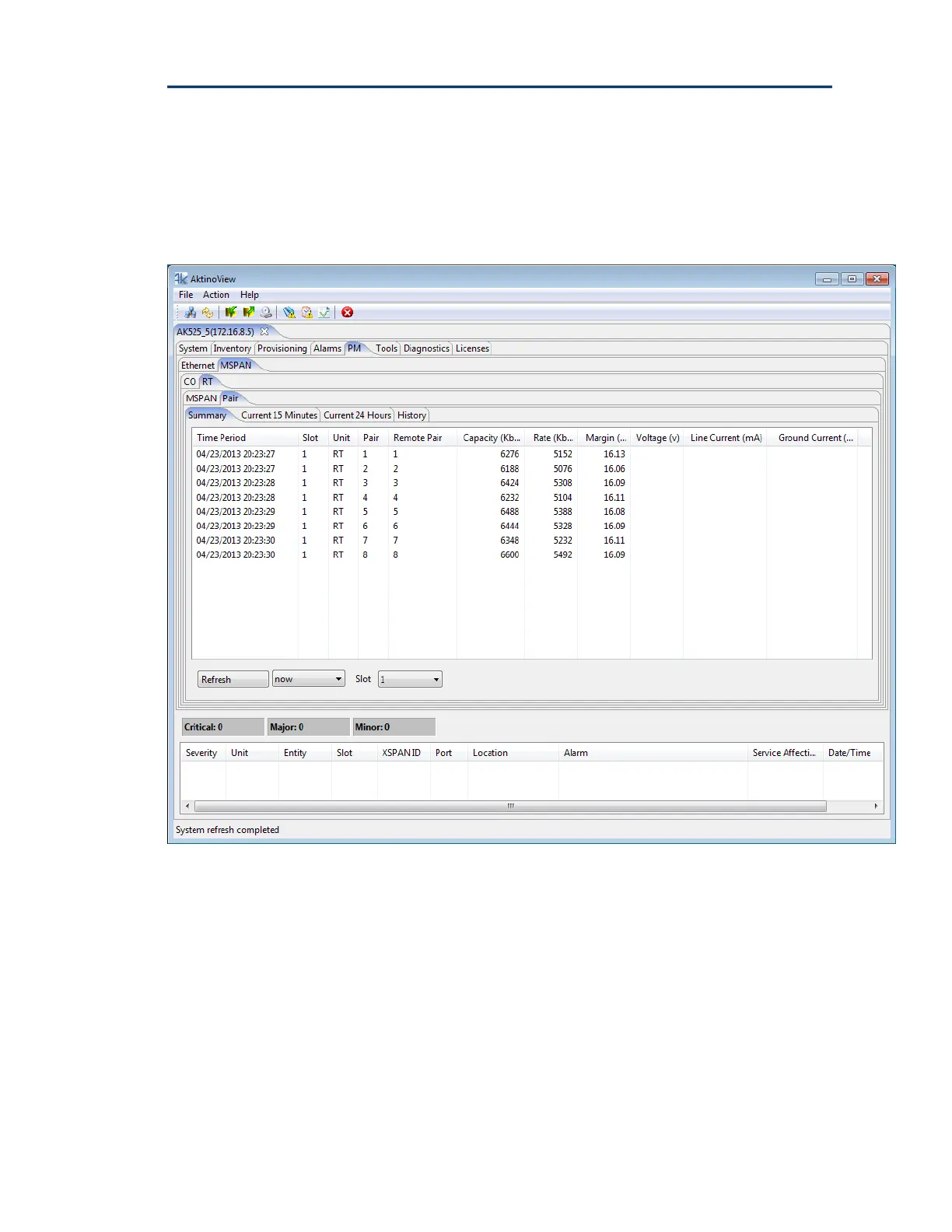Switch to the Alarms tab
This screenshot has width=952, height=1232.
(x=327, y=348)
